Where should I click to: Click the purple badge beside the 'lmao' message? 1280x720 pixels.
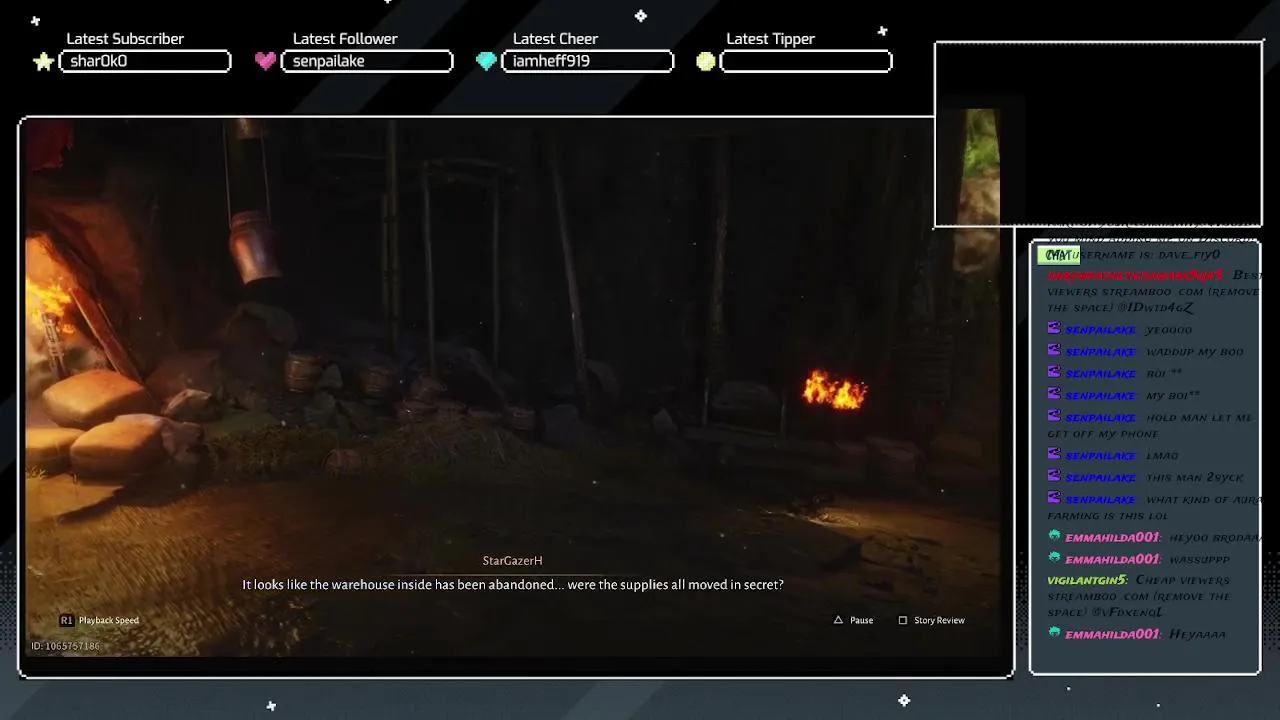(1054, 454)
